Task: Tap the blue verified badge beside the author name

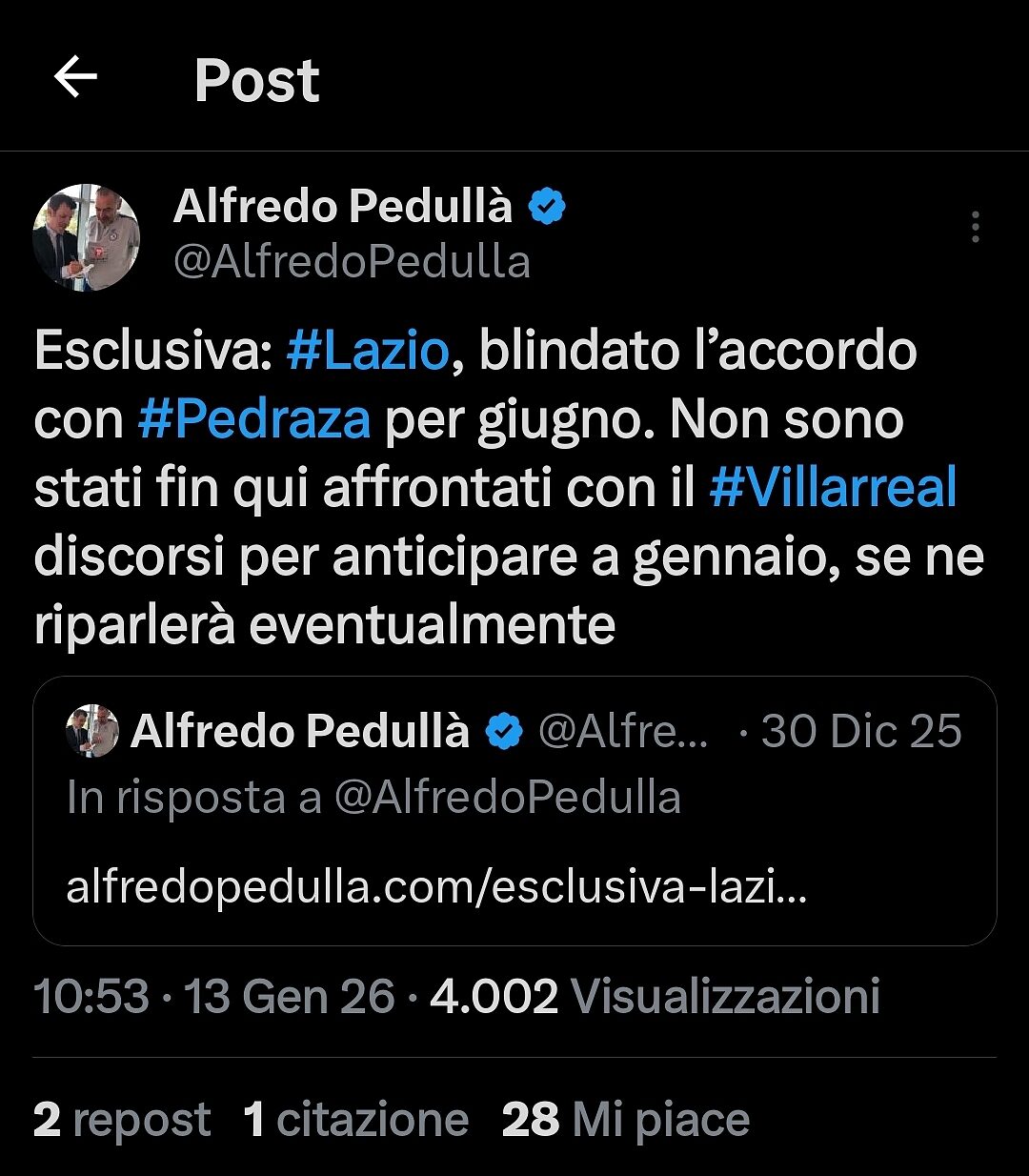Action: 547,207
